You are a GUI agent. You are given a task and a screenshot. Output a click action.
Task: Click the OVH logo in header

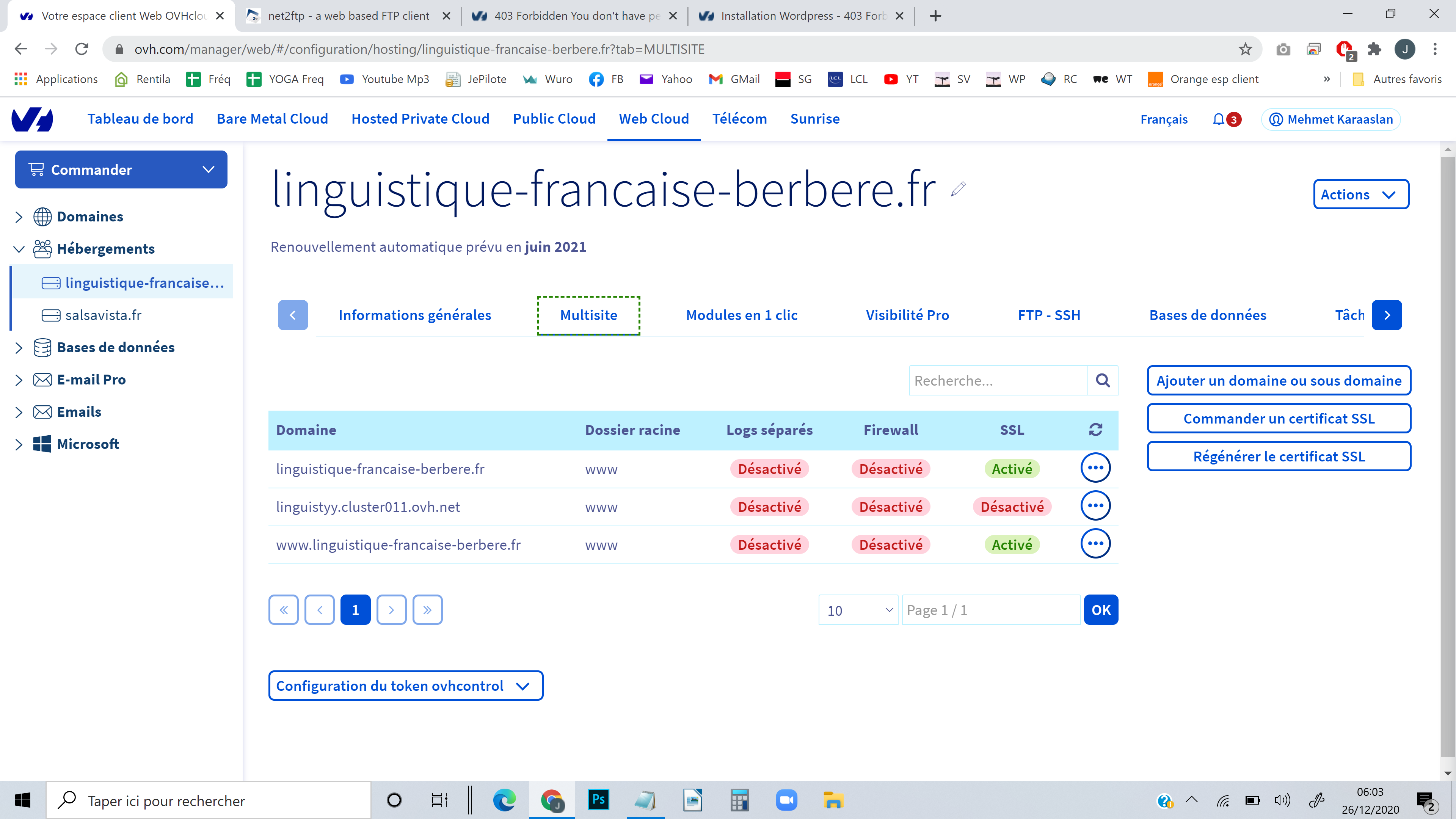[x=32, y=119]
